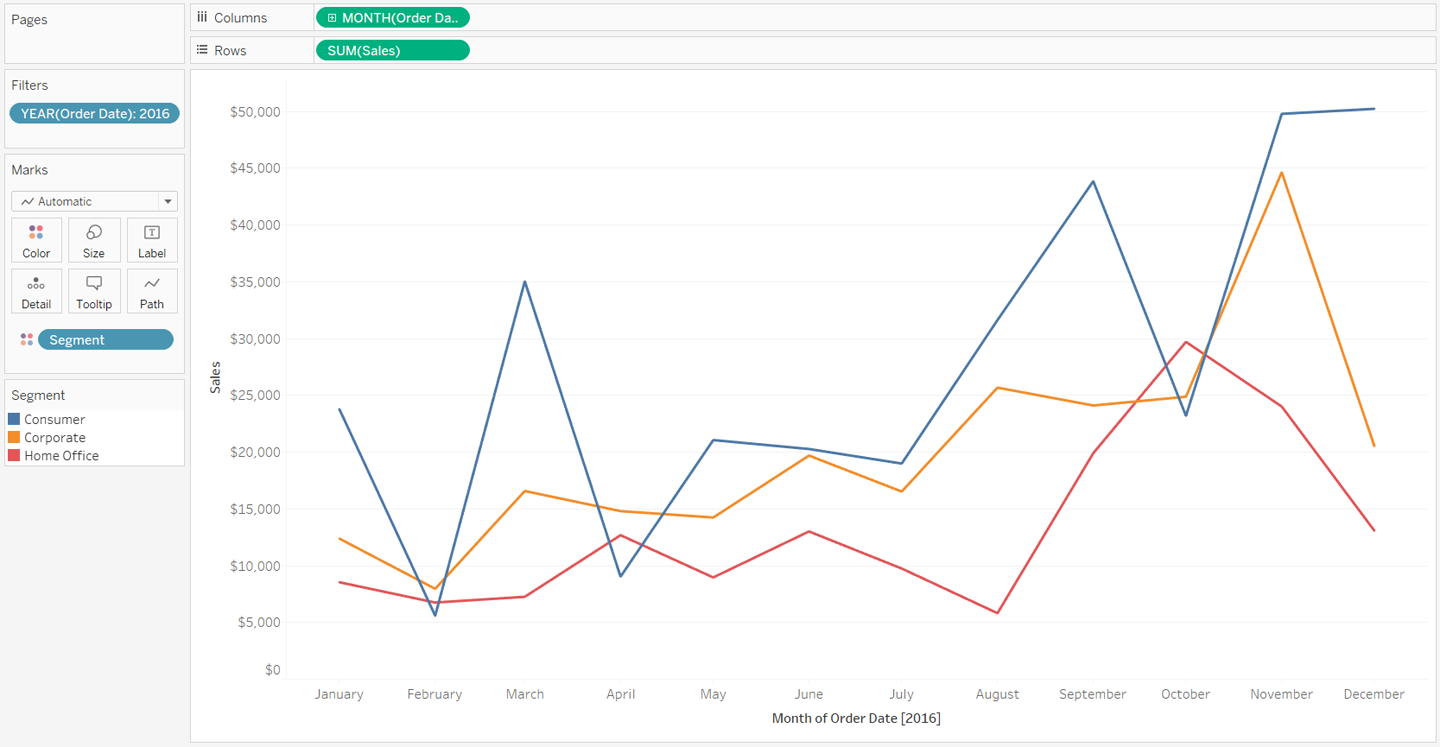
Task: Select the Segment pill on Marks card
Action: [x=105, y=340]
